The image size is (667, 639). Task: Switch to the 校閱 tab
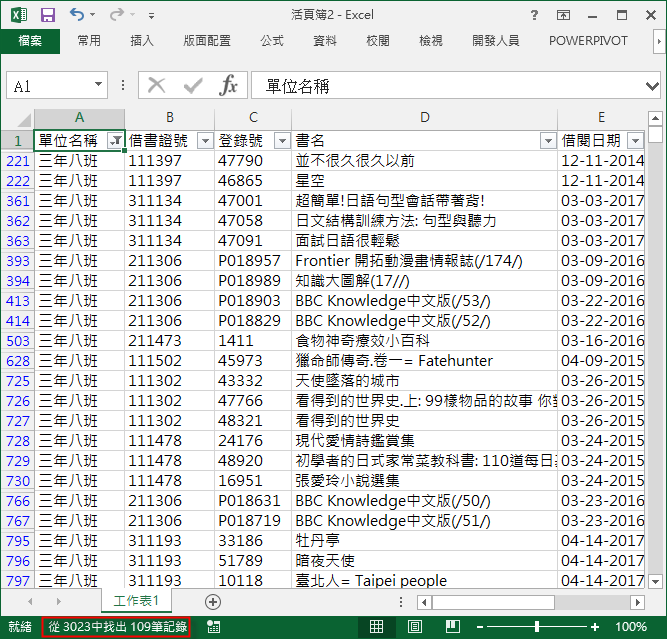tap(378, 41)
